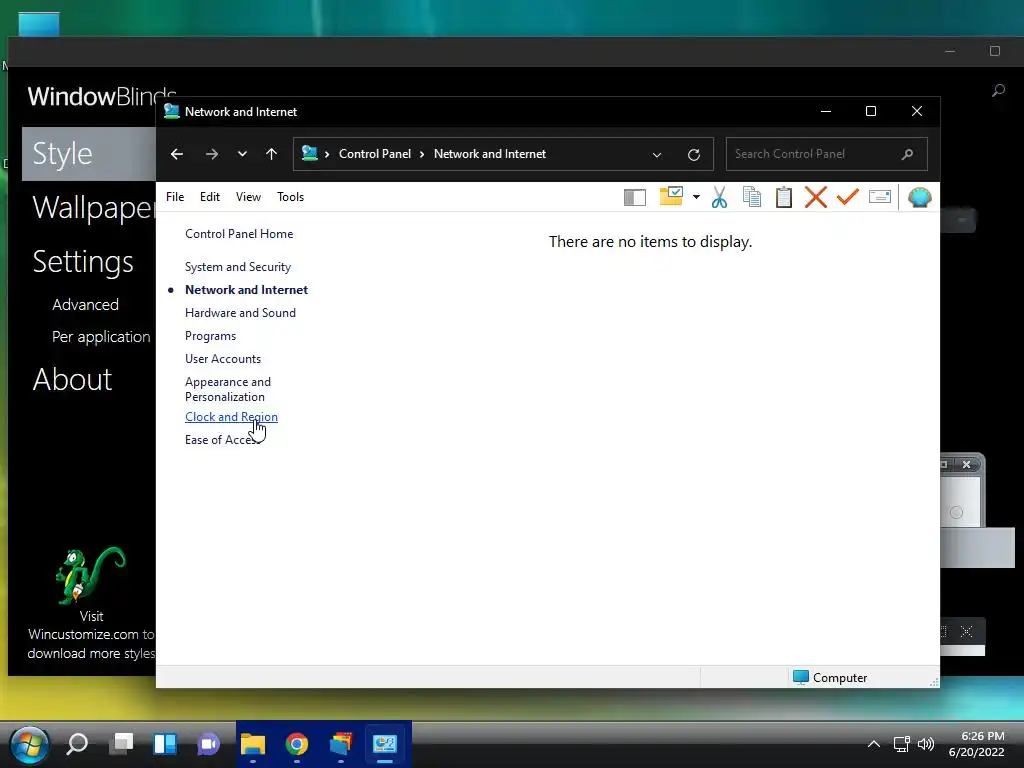Open Hardware and Sound category

click(240, 313)
